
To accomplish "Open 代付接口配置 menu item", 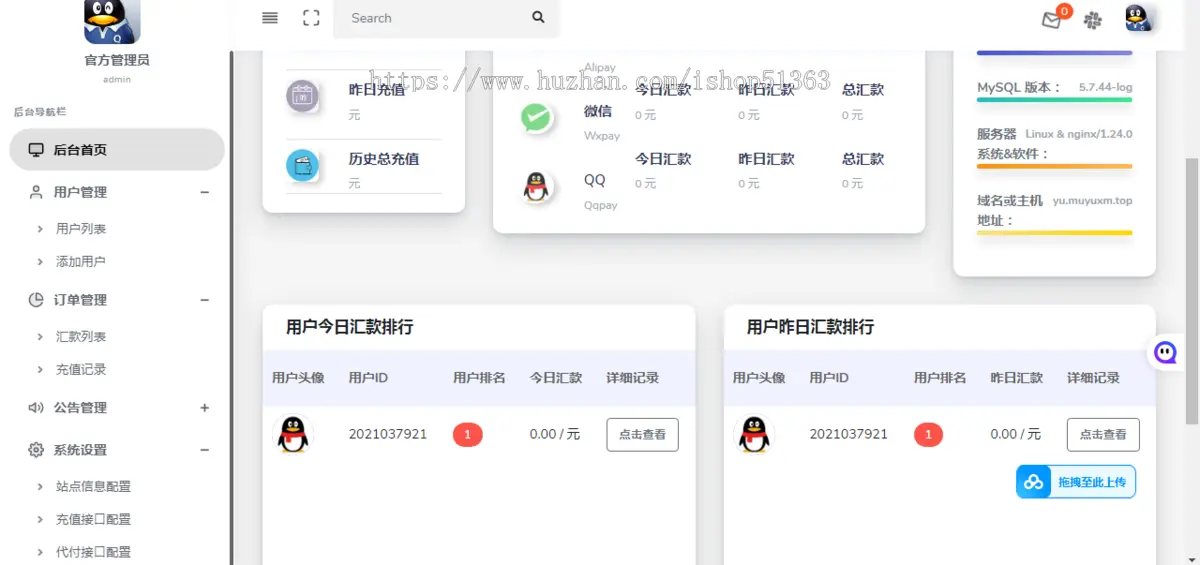I will pos(93,552).
